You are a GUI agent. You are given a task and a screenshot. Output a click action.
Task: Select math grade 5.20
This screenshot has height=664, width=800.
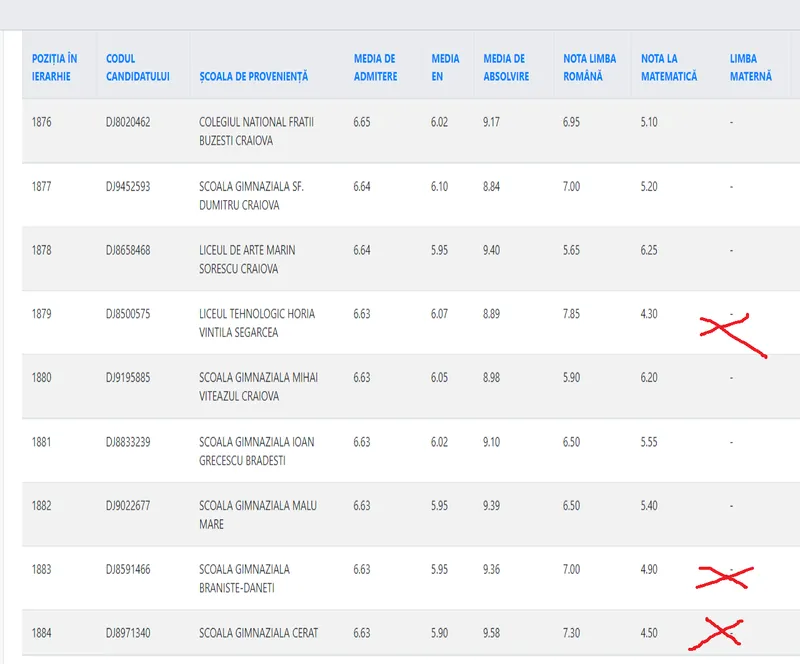coord(649,186)
